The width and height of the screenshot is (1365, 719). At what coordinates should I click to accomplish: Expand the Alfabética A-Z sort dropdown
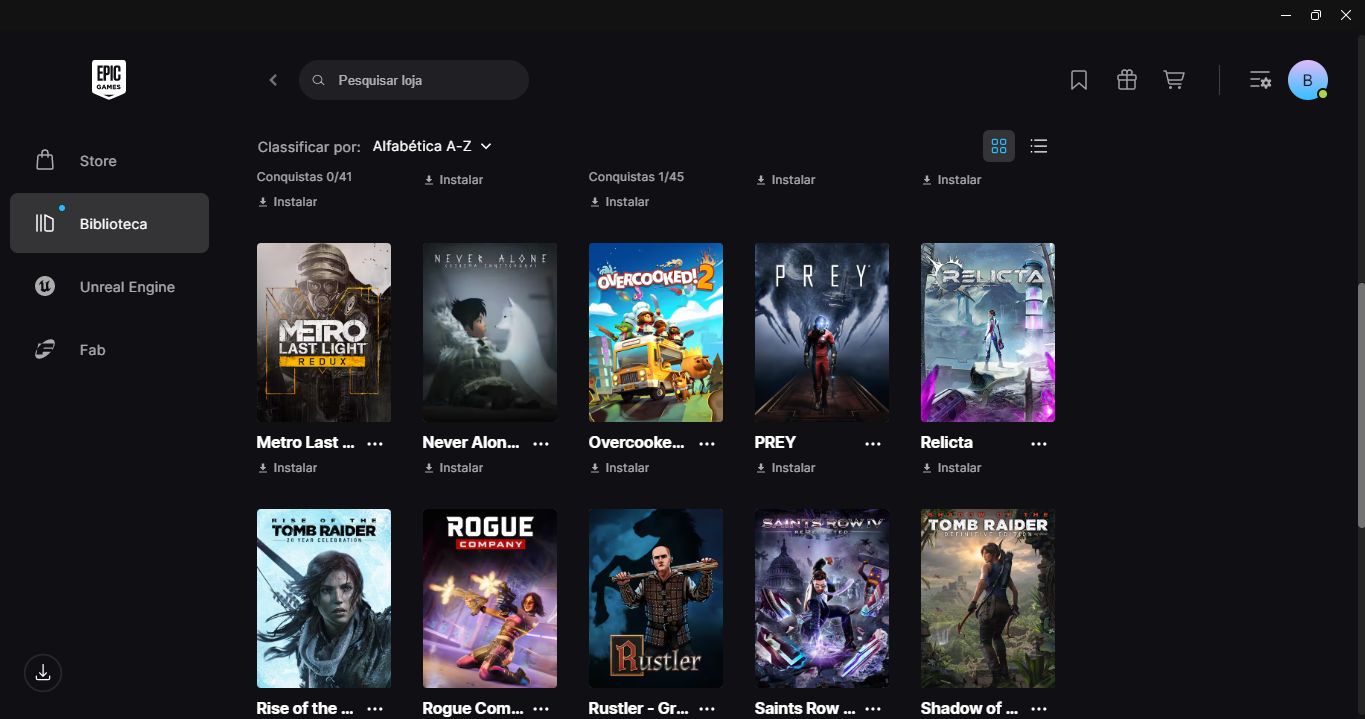(432, 146)
